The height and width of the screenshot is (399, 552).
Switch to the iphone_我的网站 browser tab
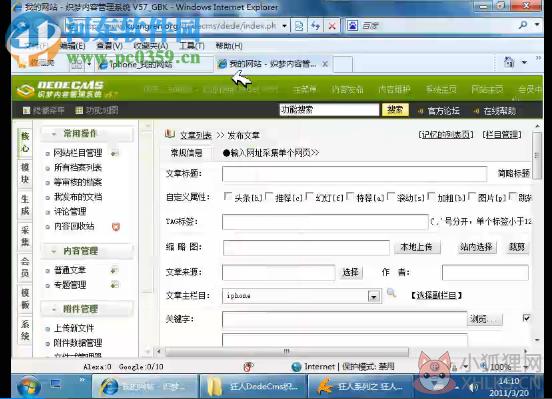click(x=154, y=64)
